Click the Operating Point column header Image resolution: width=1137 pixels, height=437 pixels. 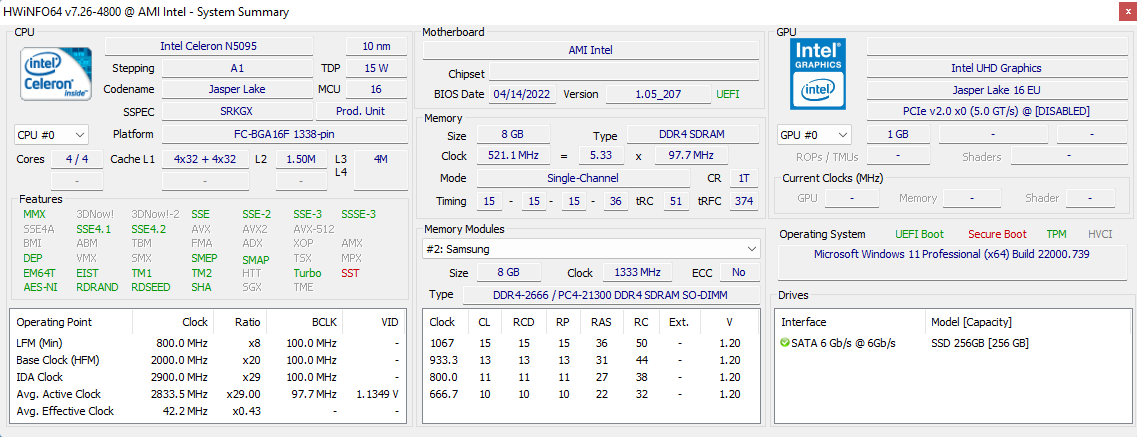[71, 322]
